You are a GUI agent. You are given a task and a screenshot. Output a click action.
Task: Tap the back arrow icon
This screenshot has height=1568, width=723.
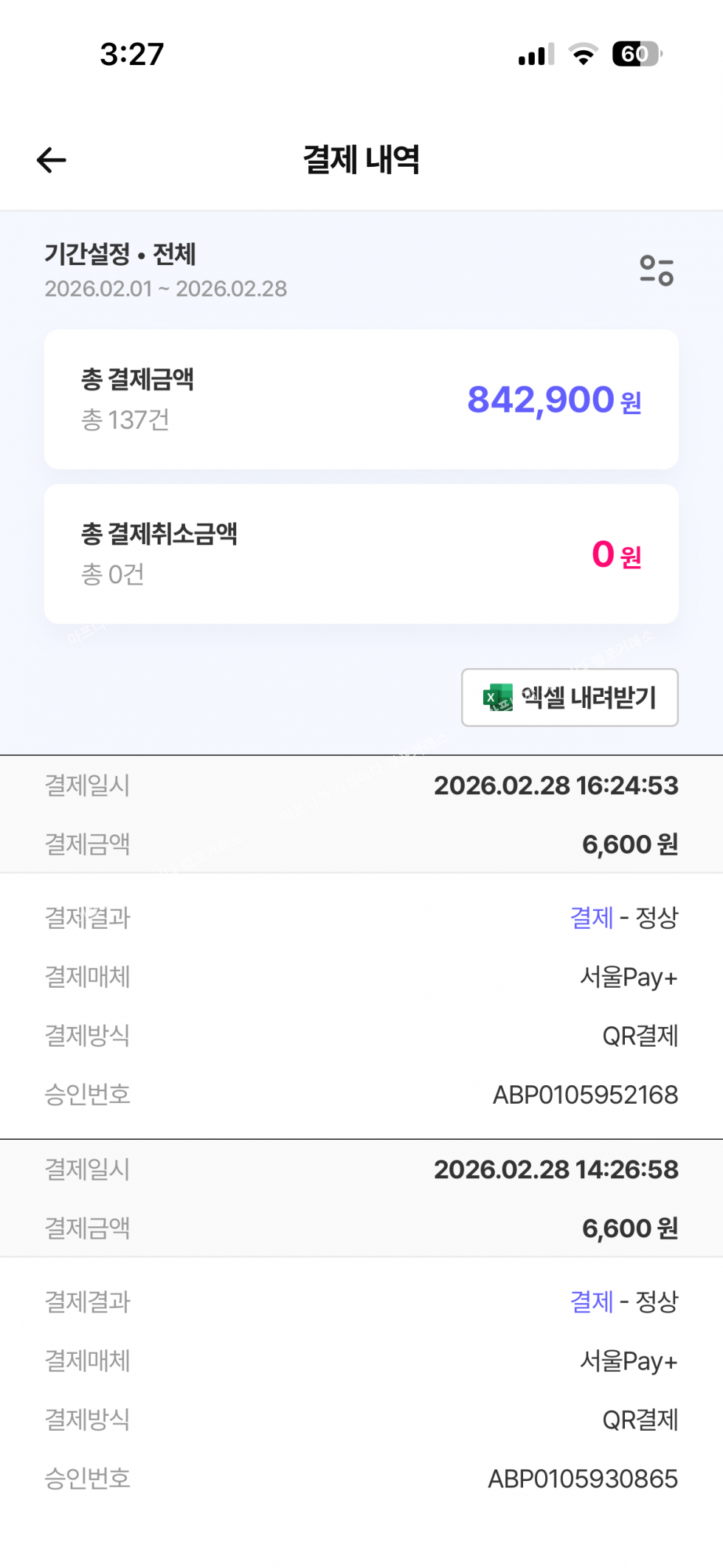tap(52, 159)
